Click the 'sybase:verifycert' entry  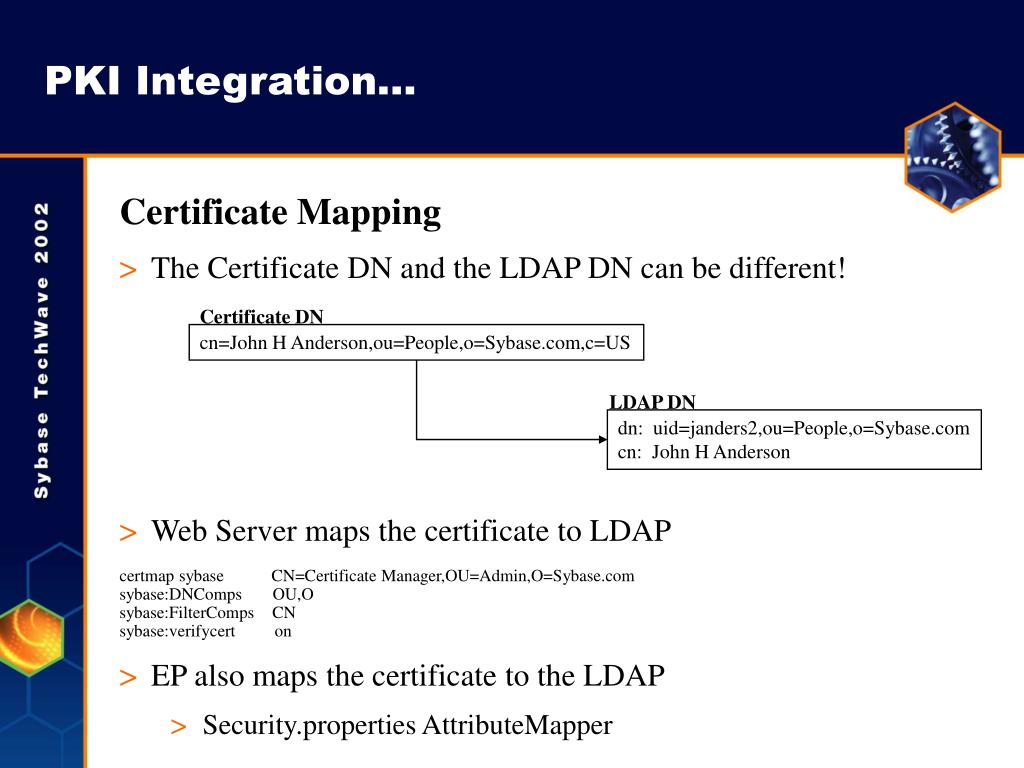point(176,632)
